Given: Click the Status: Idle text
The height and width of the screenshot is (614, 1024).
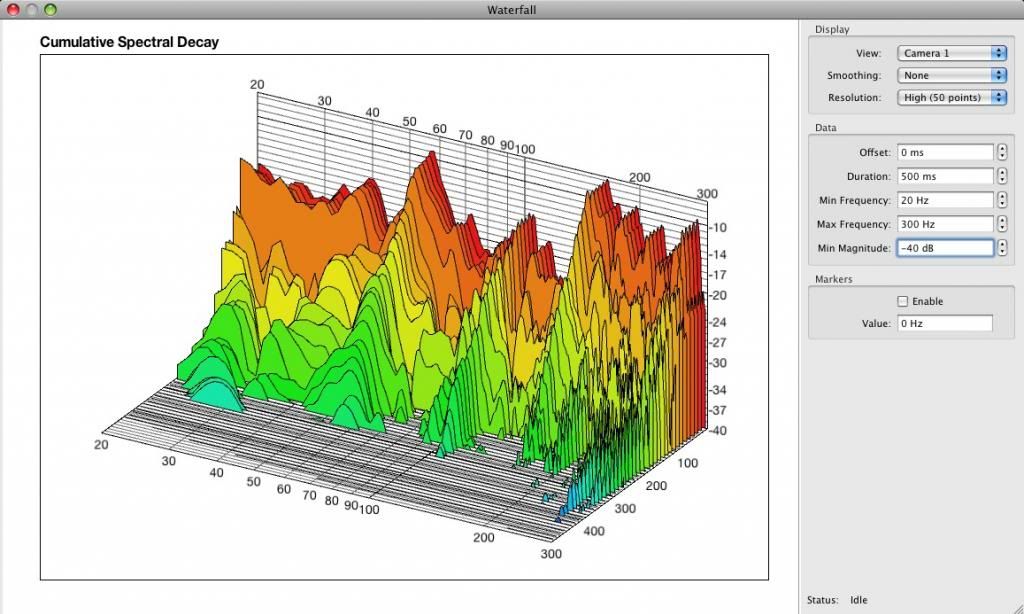Looking at the screenshot, I should tap(837, 600).
